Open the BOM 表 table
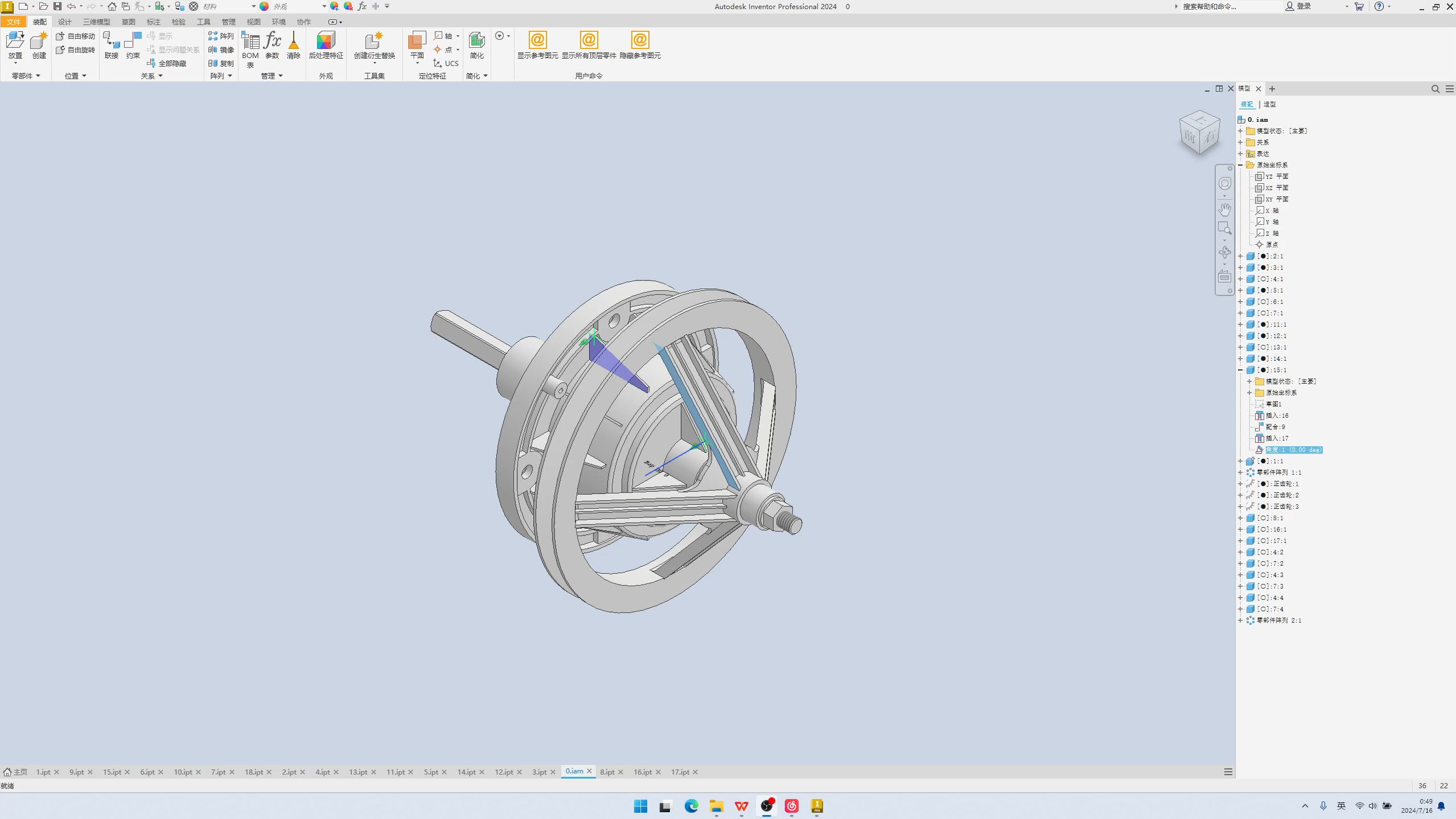Screen dimensions: 1456x819 [250, 50]
